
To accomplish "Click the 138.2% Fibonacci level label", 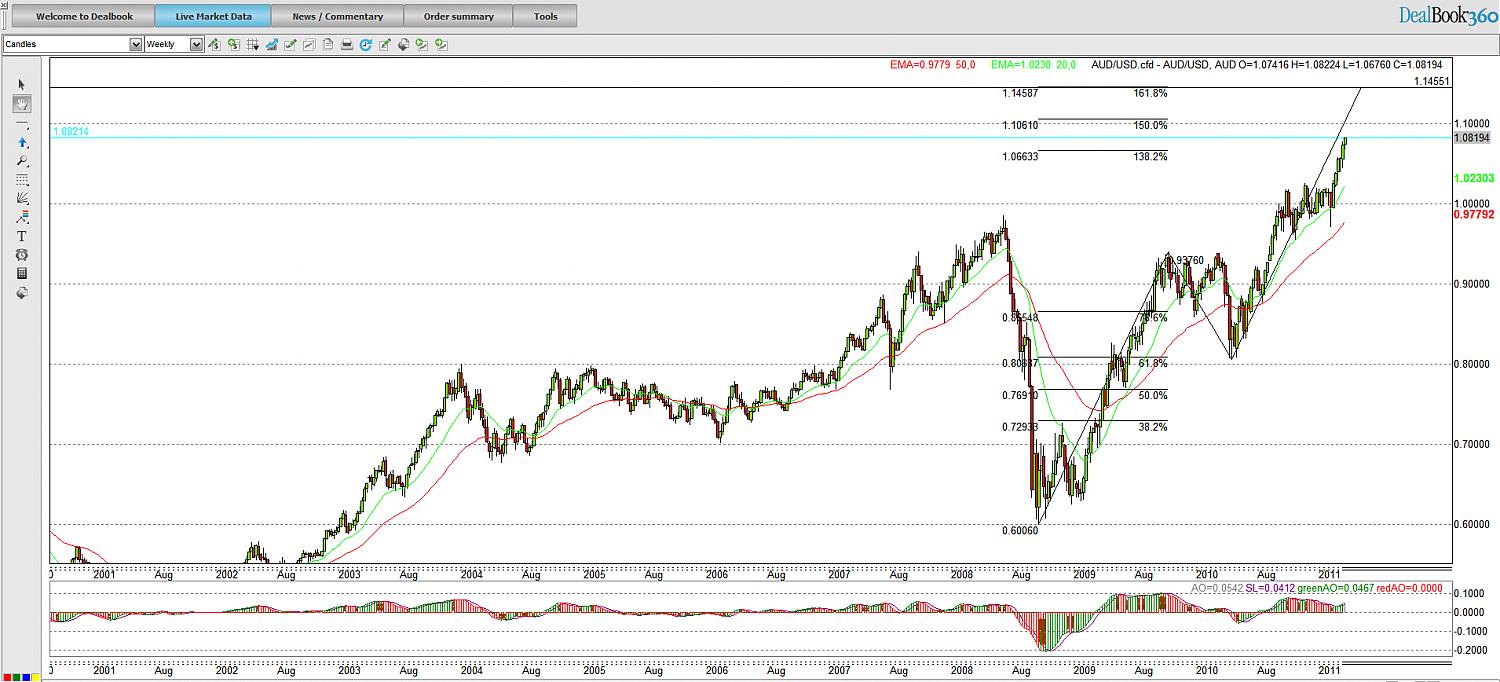I will point(1150,157).
